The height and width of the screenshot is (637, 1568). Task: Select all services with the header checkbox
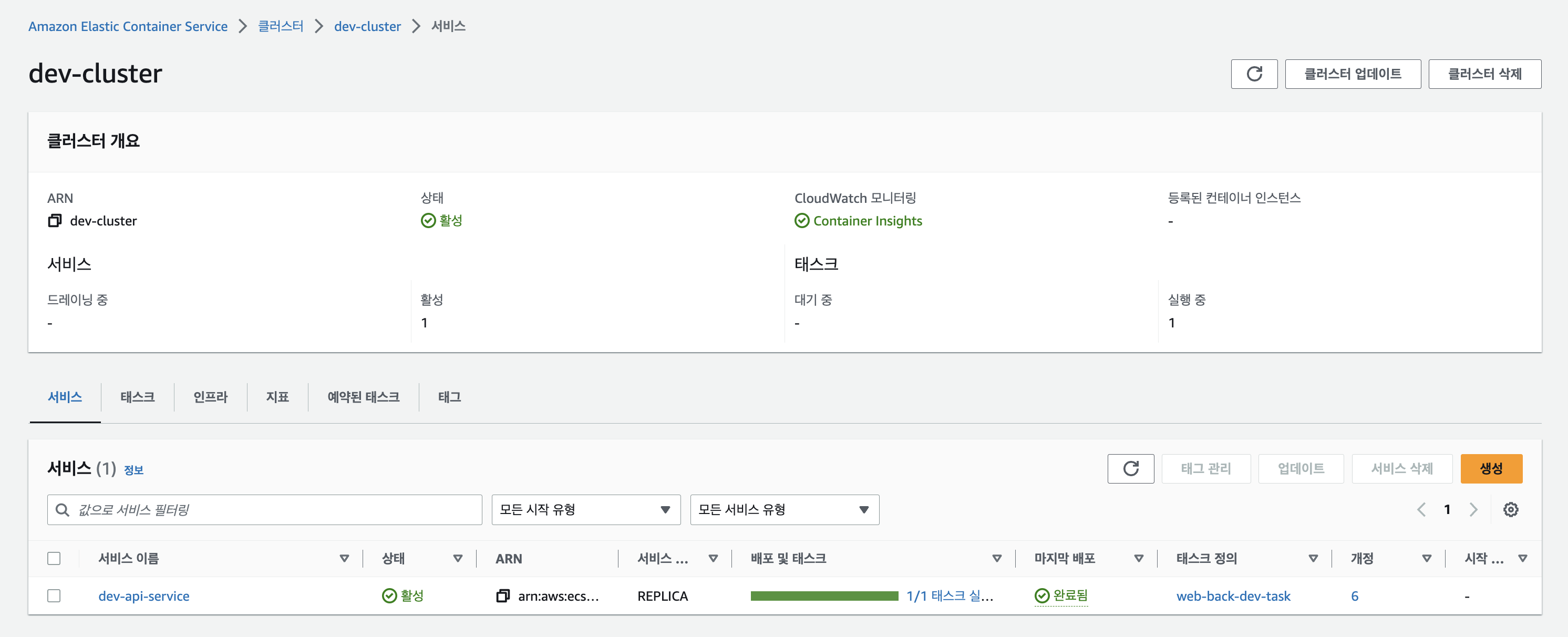(54, 558)
